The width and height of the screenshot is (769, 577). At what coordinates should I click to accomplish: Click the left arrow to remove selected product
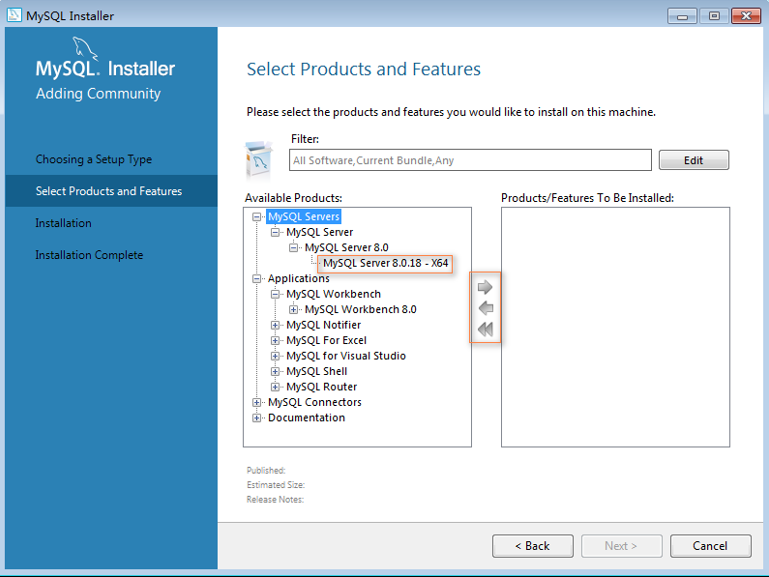point(486,308)
